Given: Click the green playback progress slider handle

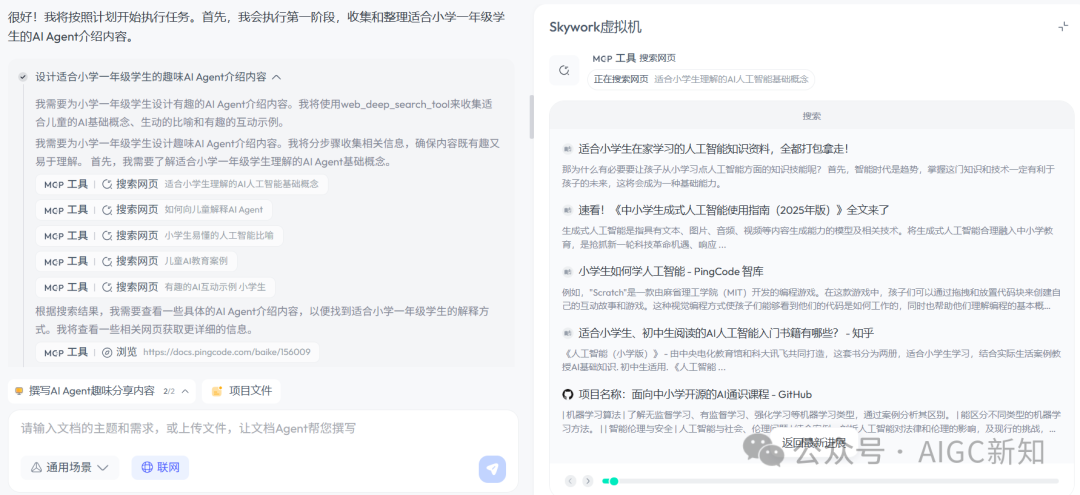Looking at the screenshot, I should coord(614,481).
